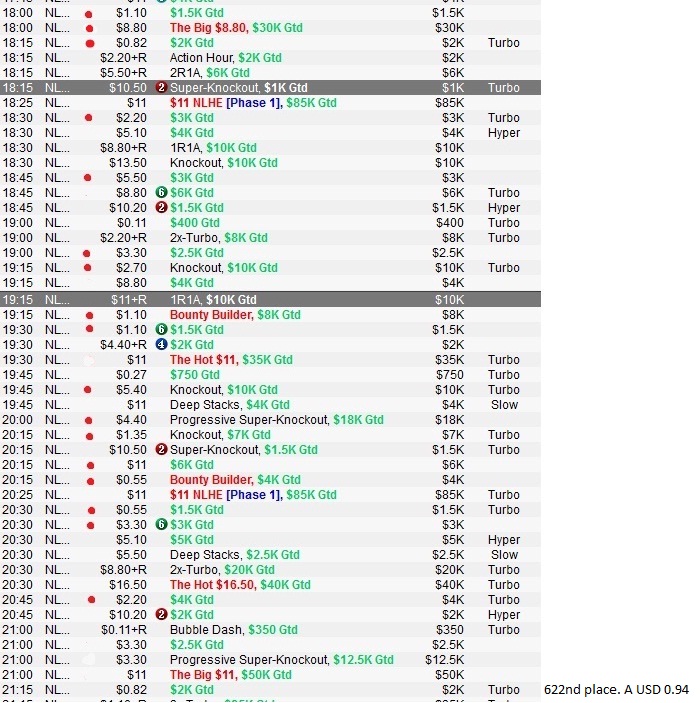Click the Action Hour, $2K Gtd tournament name
The width and height of the screenshot is (700, 703).
[x=226, y=58]
